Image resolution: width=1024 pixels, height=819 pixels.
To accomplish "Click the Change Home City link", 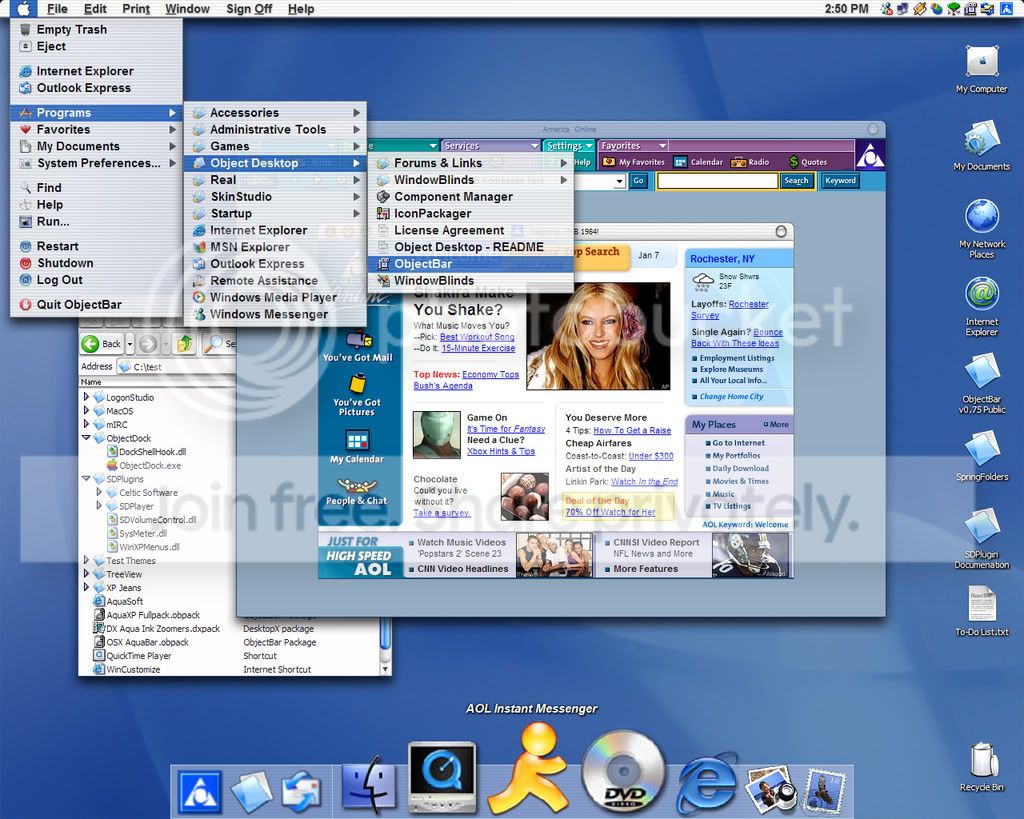I will [x=731, y=396].
